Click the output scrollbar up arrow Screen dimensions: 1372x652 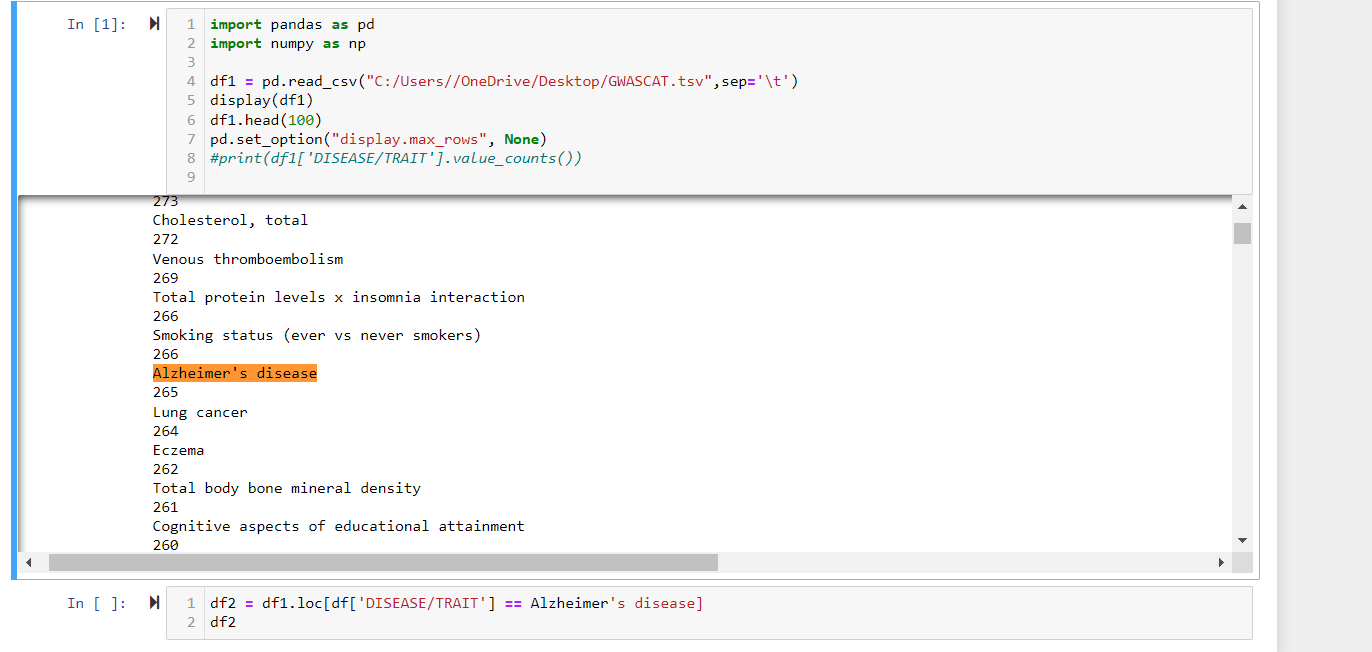point(1242,205)
